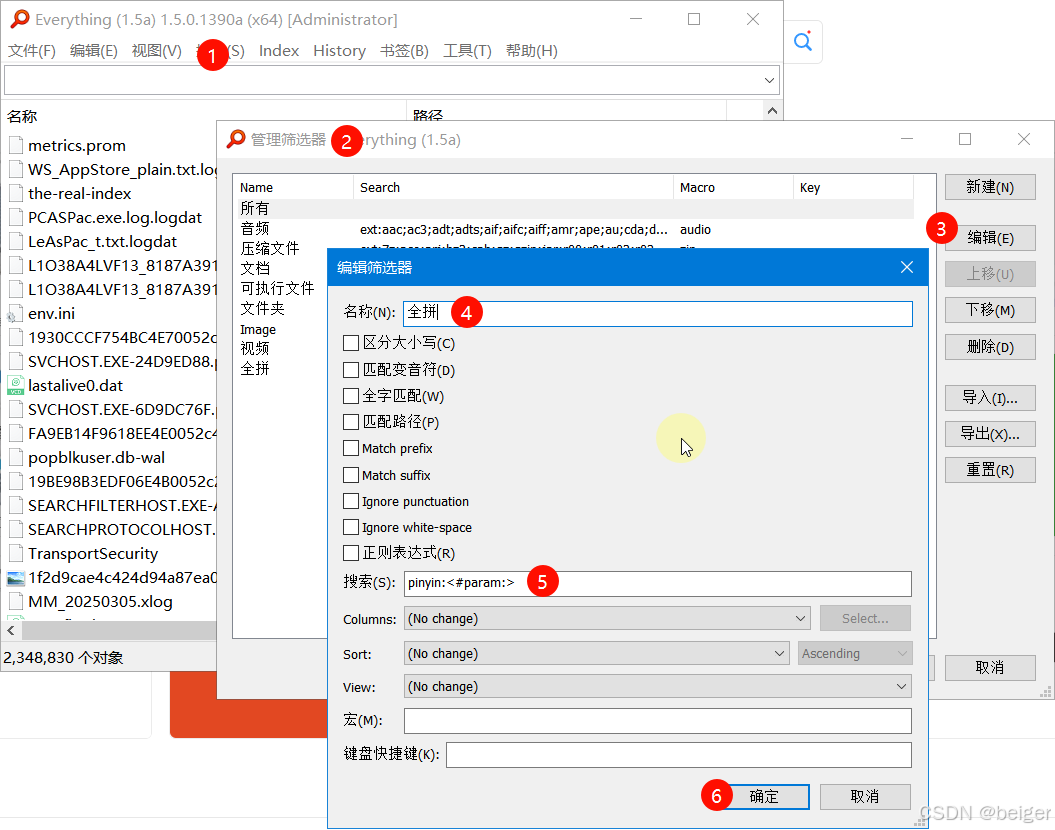Click the 宏(M) input field

[657, 720]
